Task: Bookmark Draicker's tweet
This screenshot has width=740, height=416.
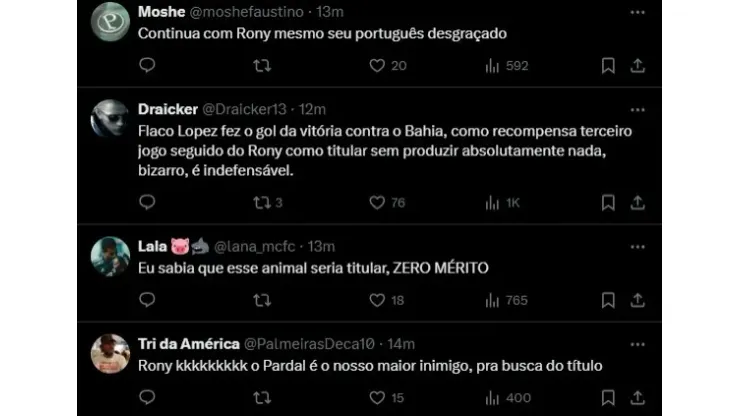Action: click(x=608, y=202)
